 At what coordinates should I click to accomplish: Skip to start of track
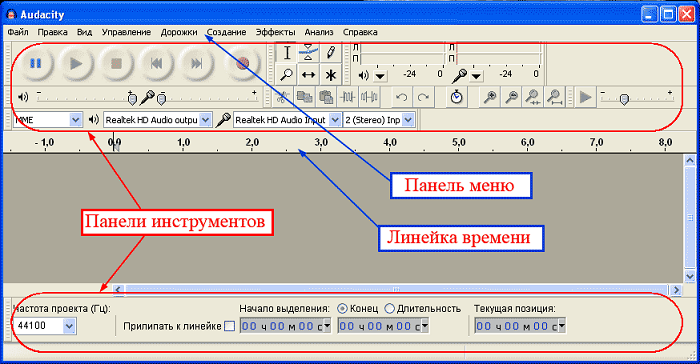pos(157,63)
